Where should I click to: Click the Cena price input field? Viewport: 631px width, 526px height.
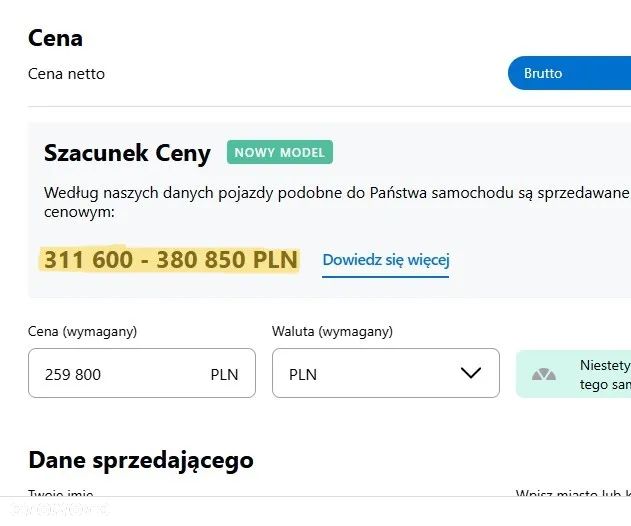[x=120, y=374]
